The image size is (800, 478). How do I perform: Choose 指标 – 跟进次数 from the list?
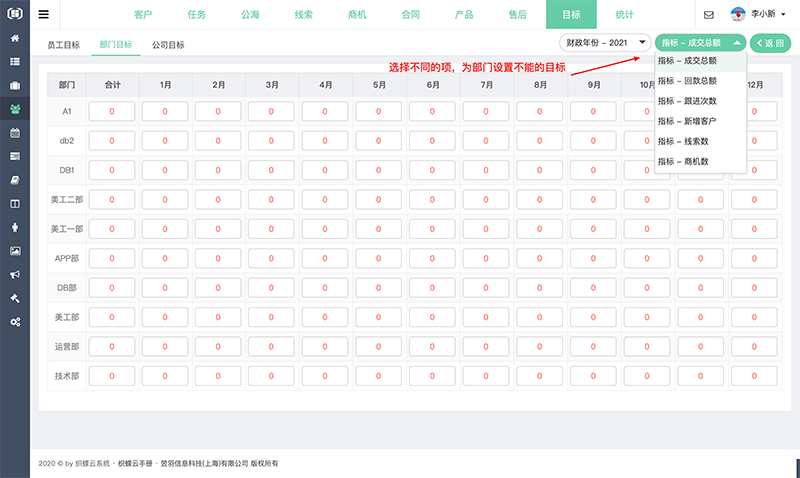coord(700,101)
